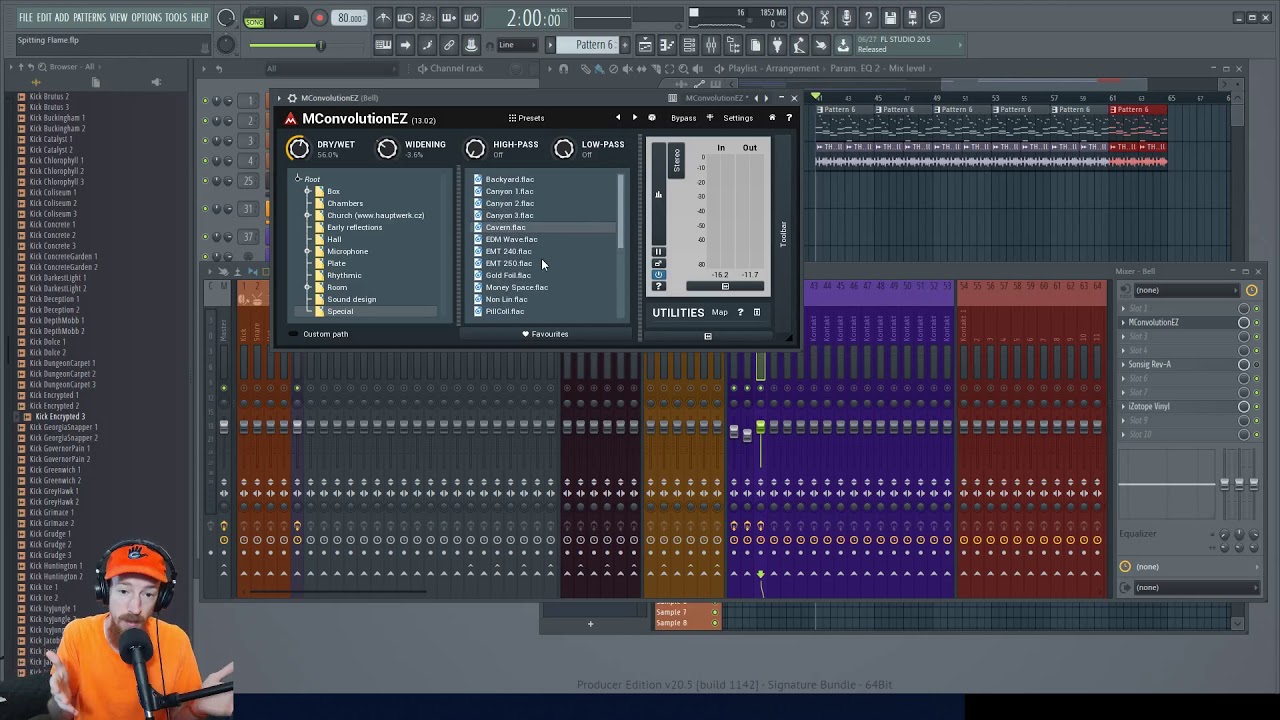Toggle the metronome icon
The height and width of the screenshot is (720, 1280).
(383, 18)
